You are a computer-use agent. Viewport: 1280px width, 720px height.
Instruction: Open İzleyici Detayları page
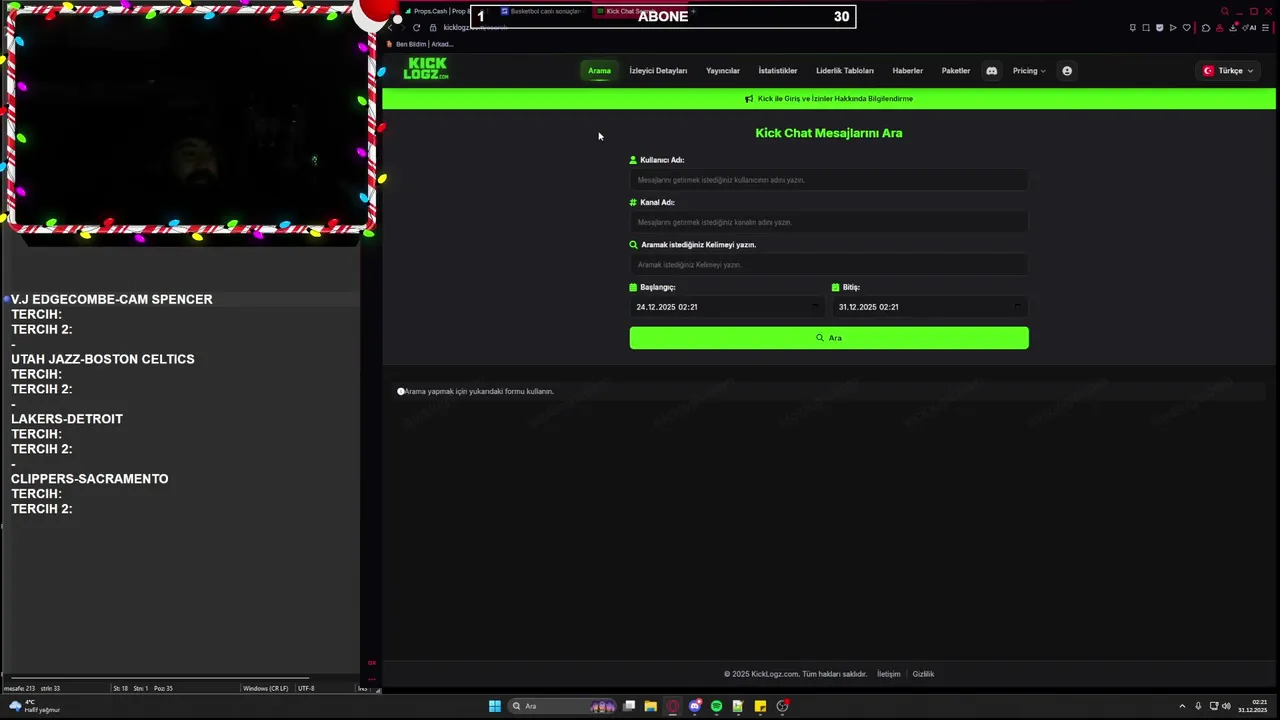(658, 71)
